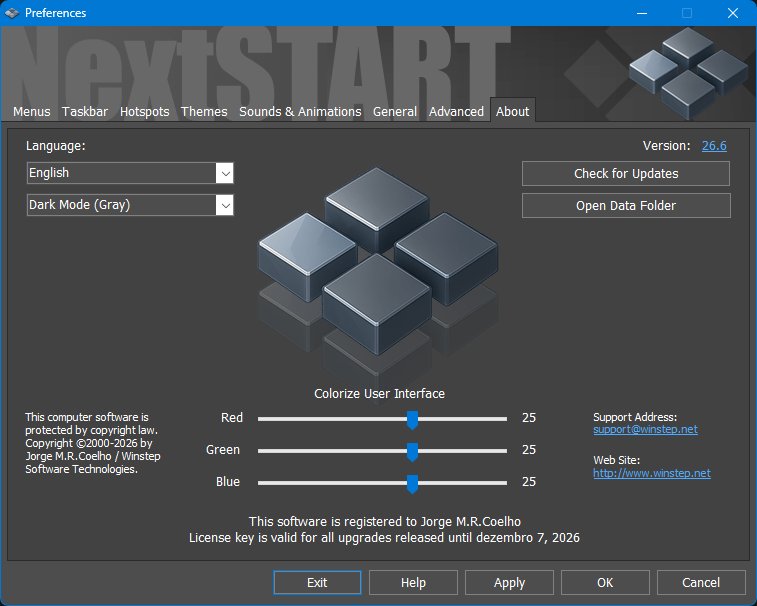
Task: Open the Advanced tab
Action: pos(456,112)
